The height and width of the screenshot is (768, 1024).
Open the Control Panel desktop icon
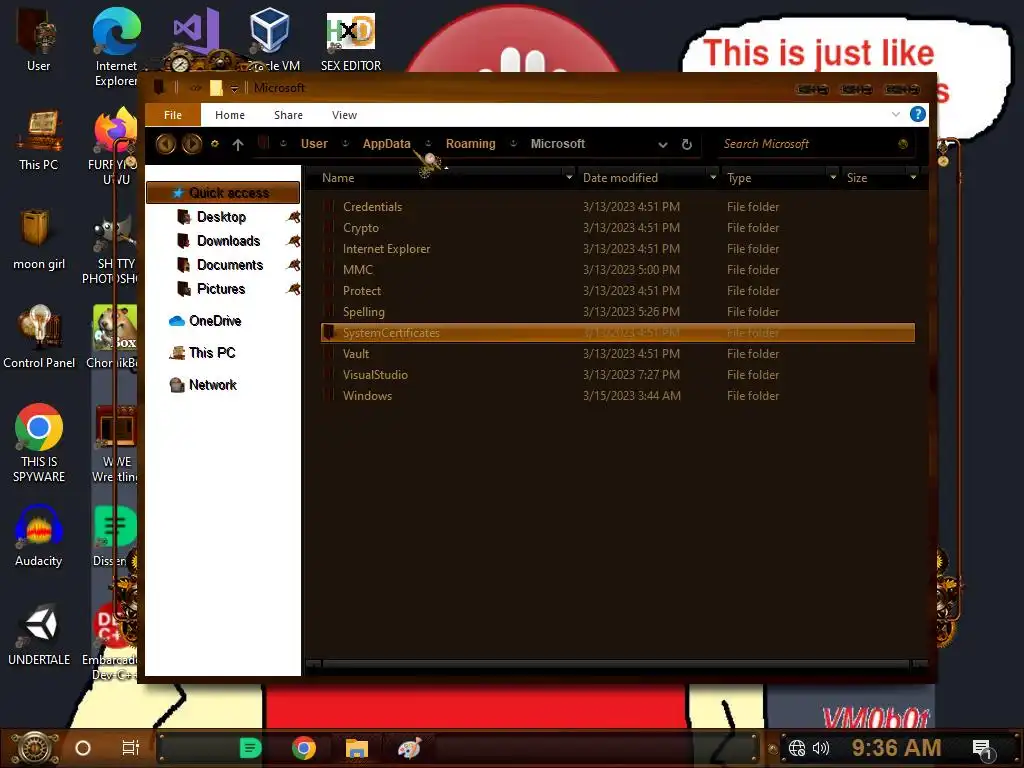[39, 337]
